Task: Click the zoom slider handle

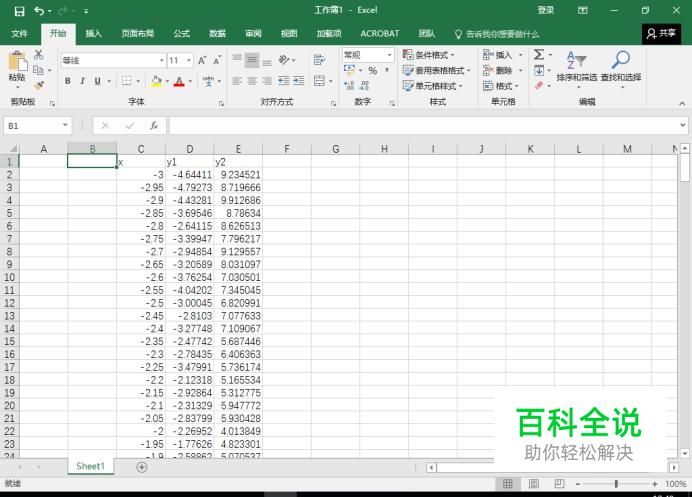Action: [616, 484]
